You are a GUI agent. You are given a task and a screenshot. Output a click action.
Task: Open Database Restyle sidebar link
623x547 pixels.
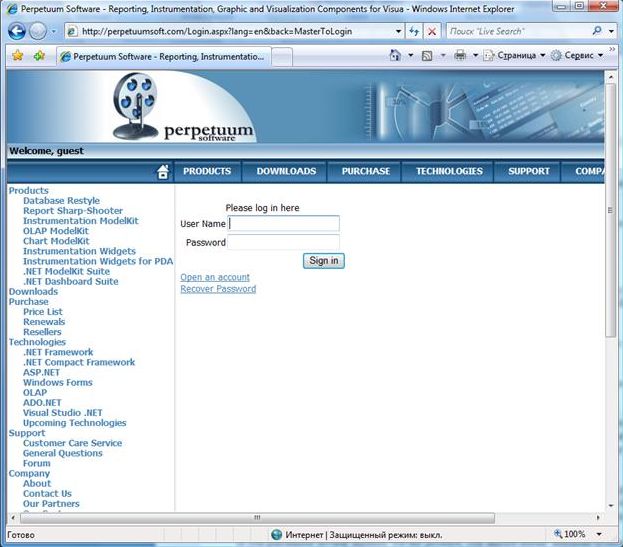pyautogui.click(x=61, y=201)
